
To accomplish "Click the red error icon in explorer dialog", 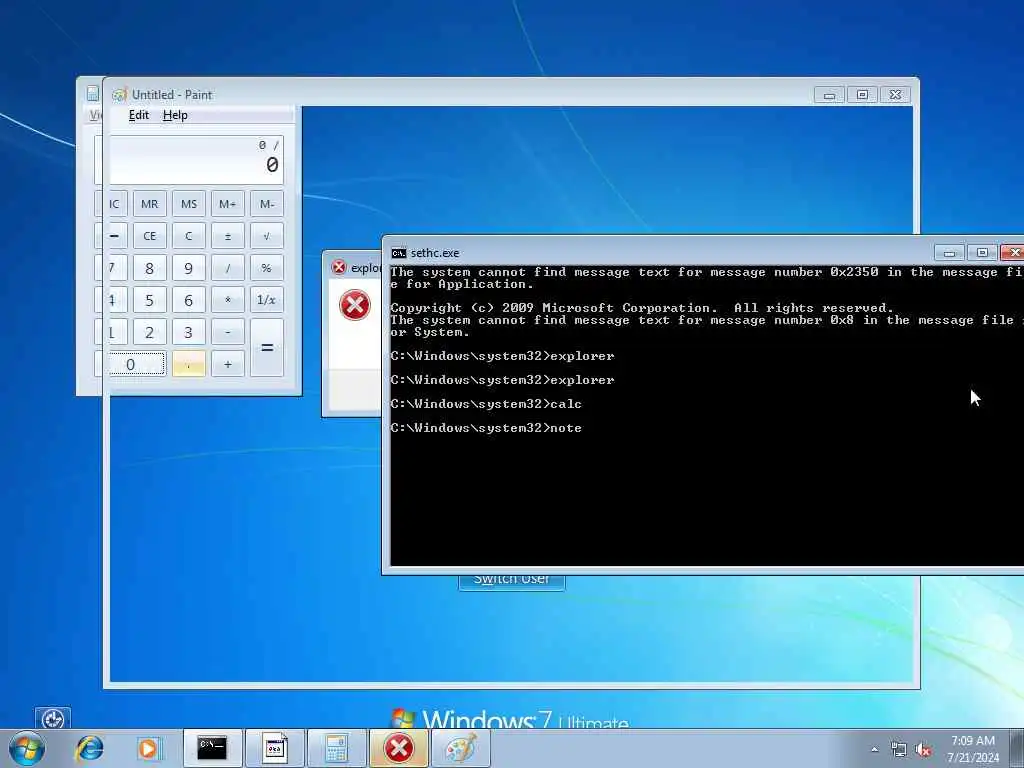I will [x=355, y=305].
